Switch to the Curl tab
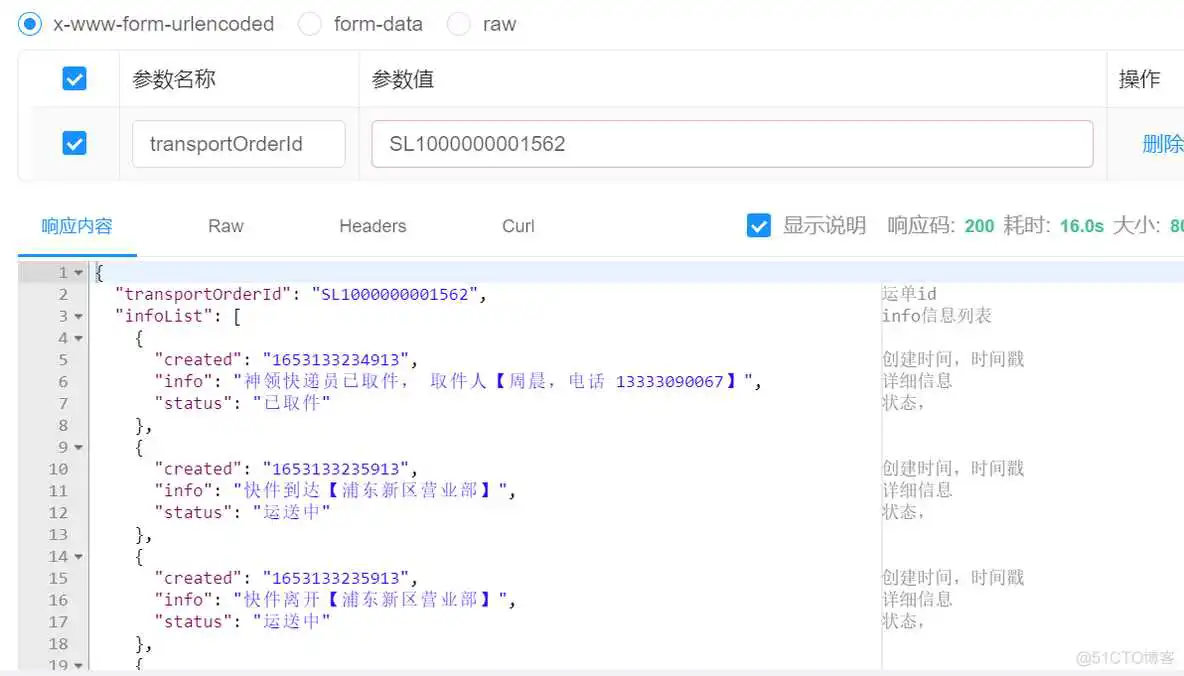Image resolution: width=1184 pixels, height=676 pixels. (x=518, y=226)
